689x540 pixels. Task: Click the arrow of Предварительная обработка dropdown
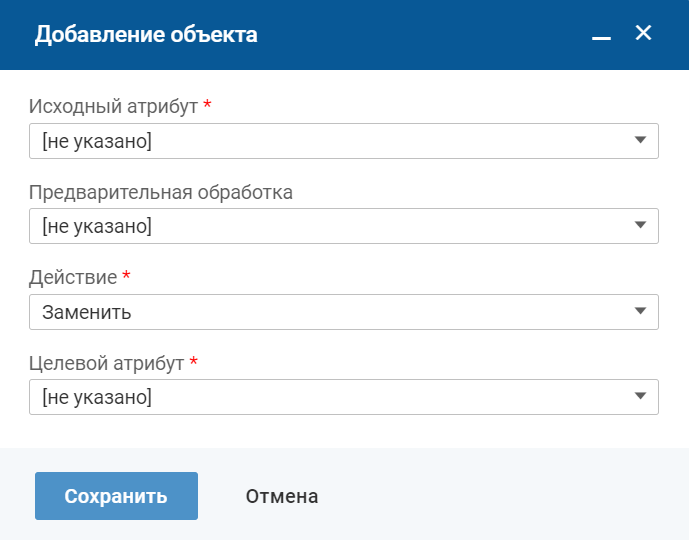coord(641,226)
